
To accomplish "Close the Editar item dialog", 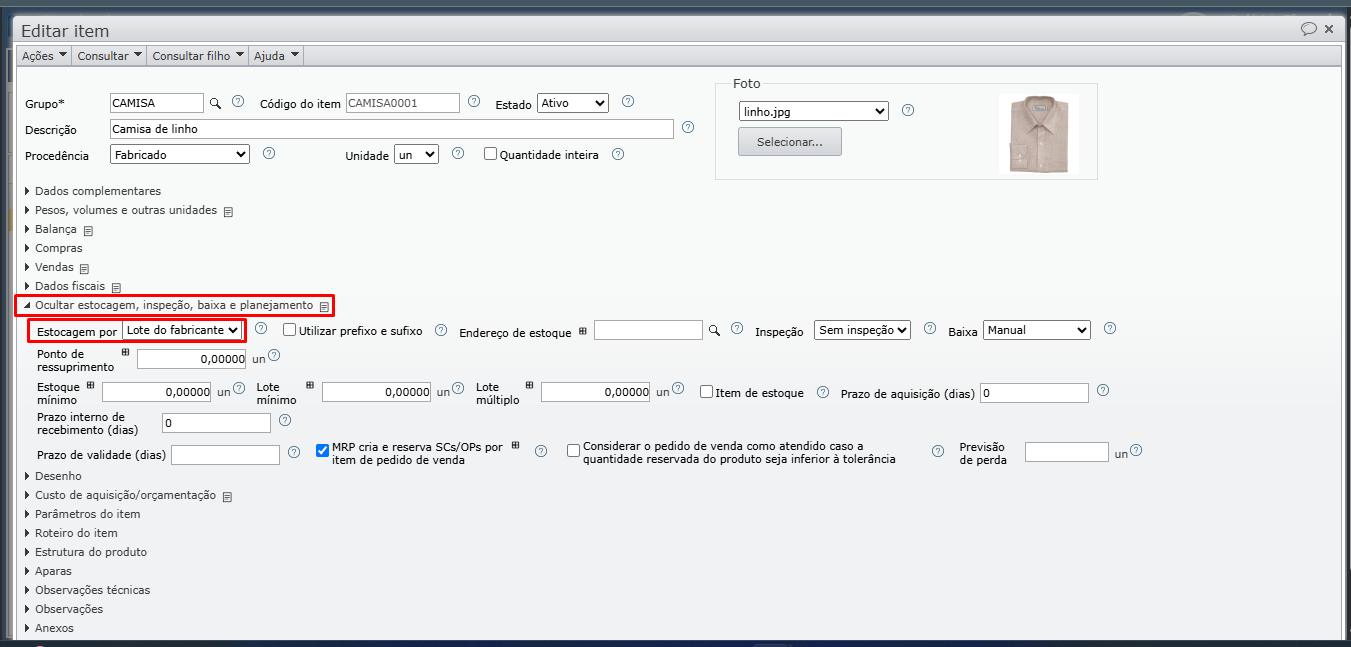I will click(1329, 29).
